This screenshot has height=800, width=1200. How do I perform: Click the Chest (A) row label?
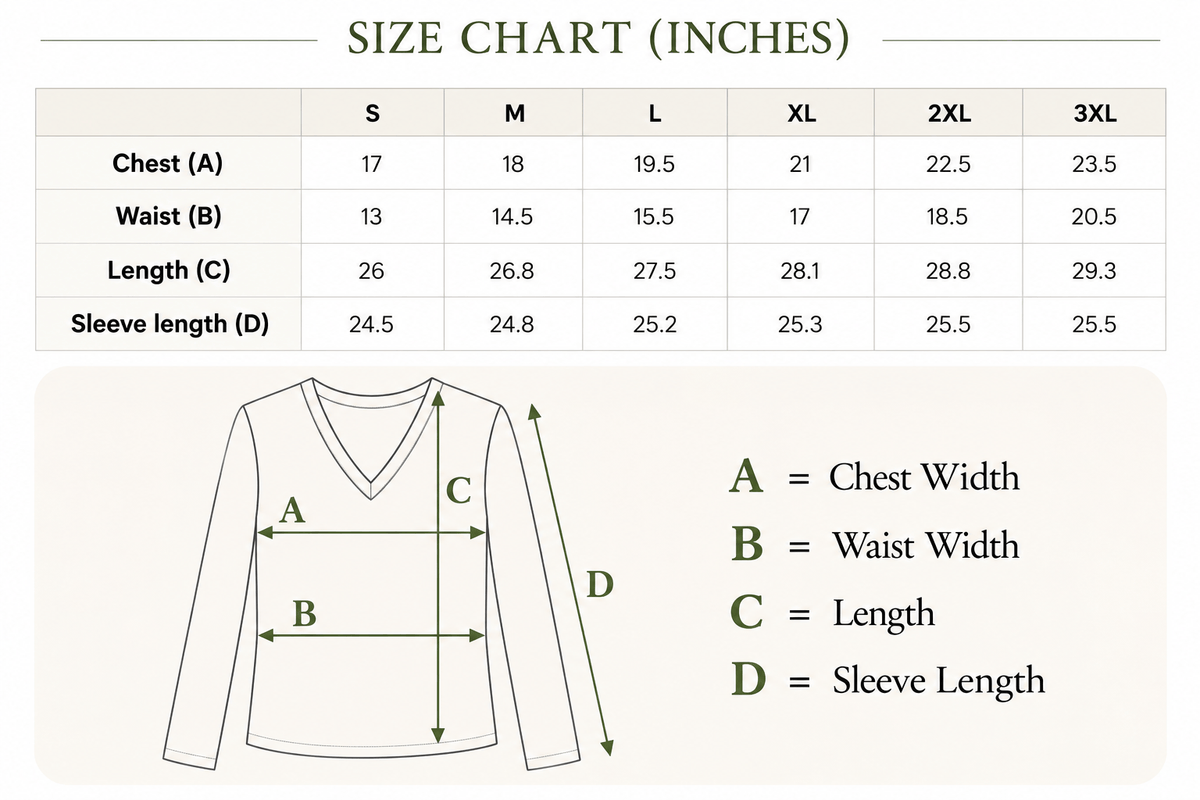point(168,163)
